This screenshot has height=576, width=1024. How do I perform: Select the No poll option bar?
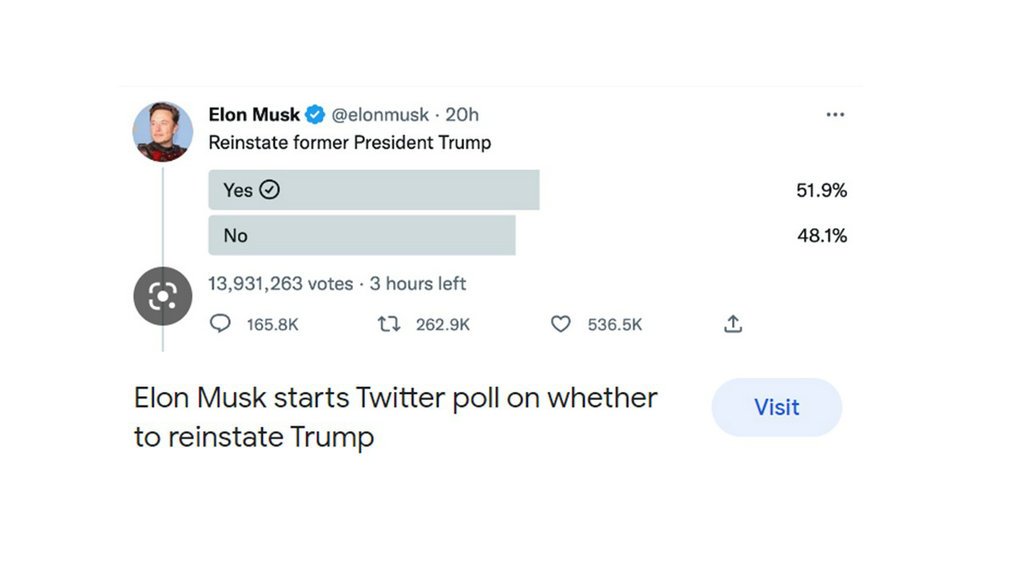361,236
